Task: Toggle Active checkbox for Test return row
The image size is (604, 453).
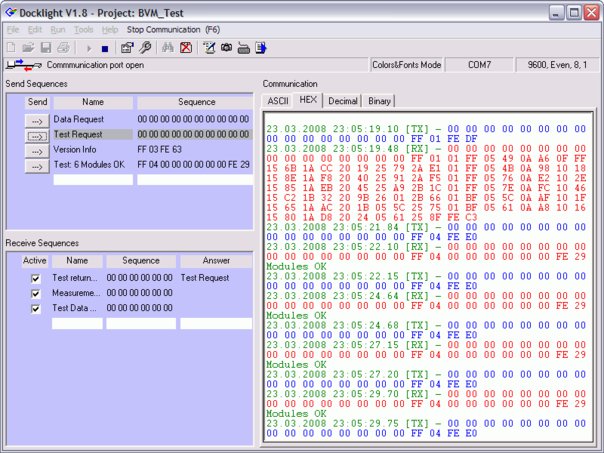Action: pos(35,278)
